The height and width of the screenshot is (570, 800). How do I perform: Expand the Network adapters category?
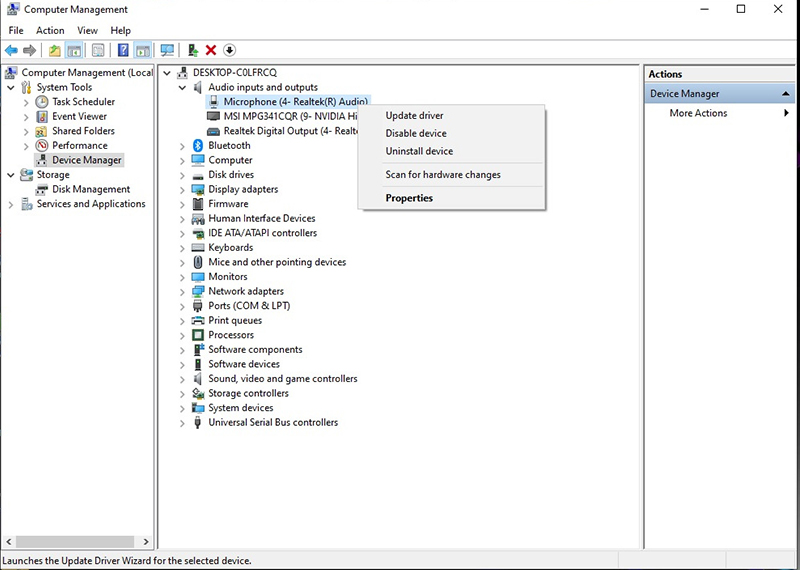click(182, 292)
